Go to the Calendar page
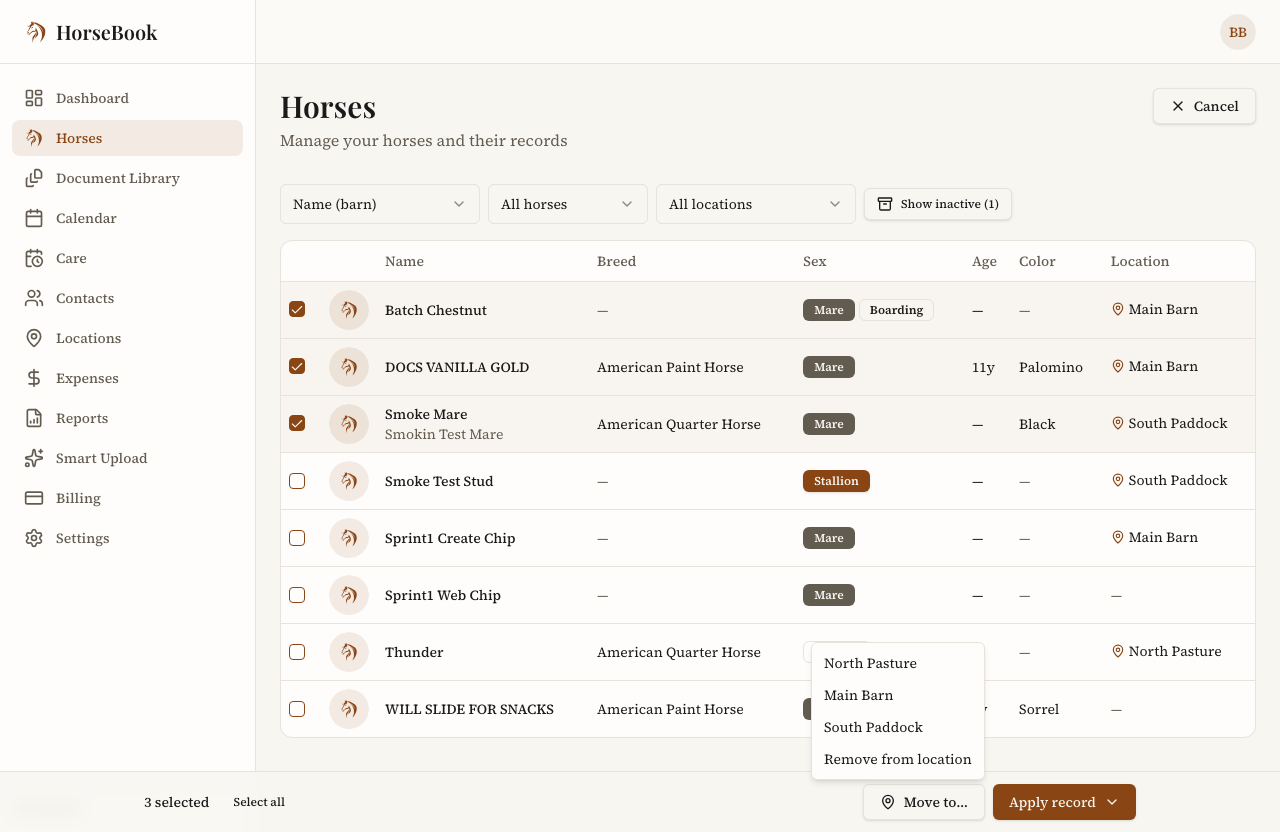Viewport: 1280px width, 832px height. click(x=127, y=218)
